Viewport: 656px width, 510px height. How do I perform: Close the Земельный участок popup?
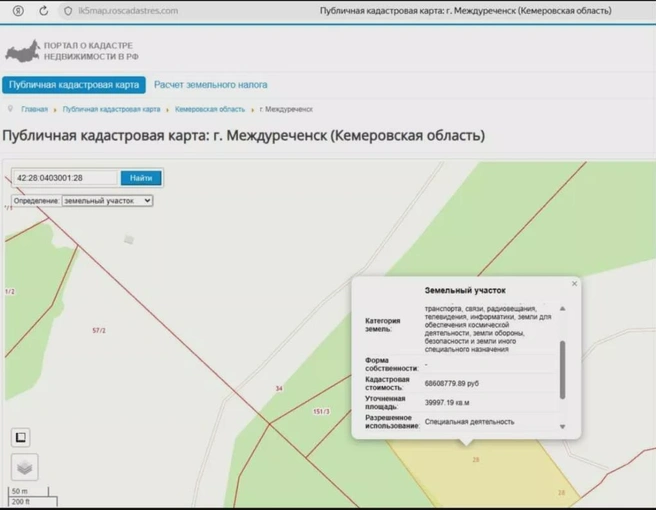click(574, 284)
